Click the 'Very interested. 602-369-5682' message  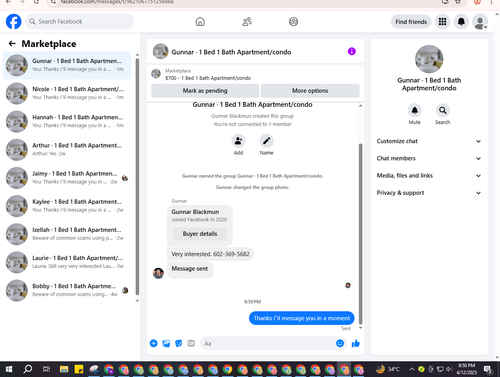pyautogui.click(x=210, y=254)
